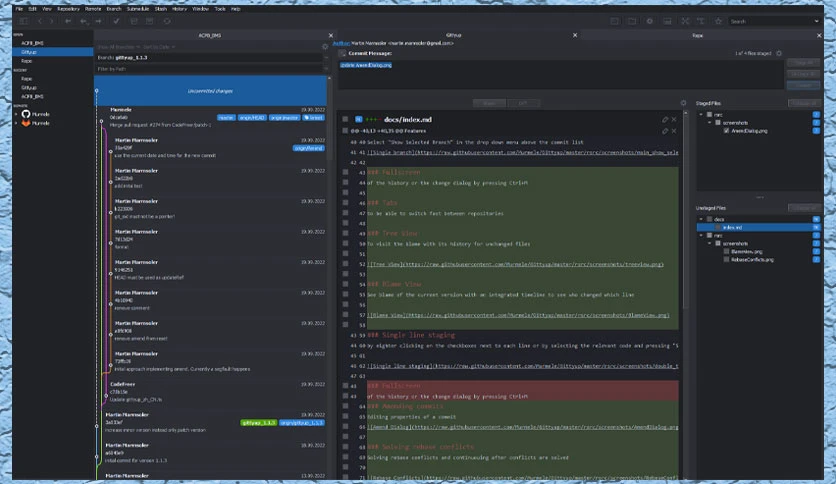Open the Sort by Date dropdown
Screen dimensions: 836x484
[159, 47]
